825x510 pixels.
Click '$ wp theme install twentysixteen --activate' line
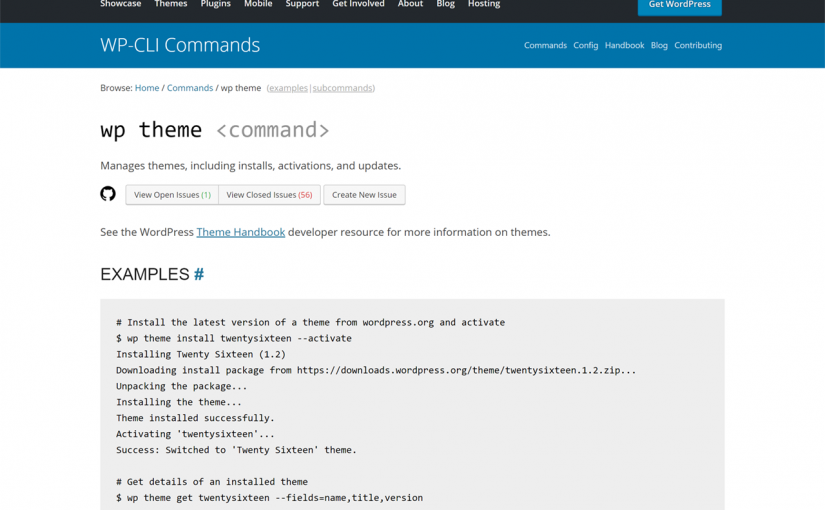click(234, 338)
